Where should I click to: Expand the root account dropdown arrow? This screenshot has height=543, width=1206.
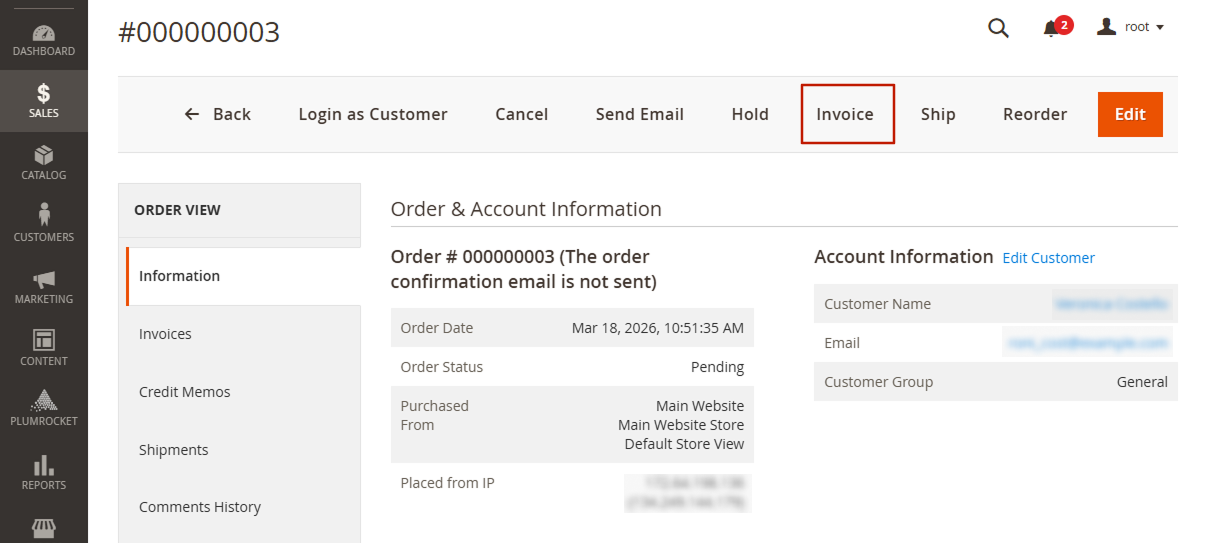tap(1160, 28)
